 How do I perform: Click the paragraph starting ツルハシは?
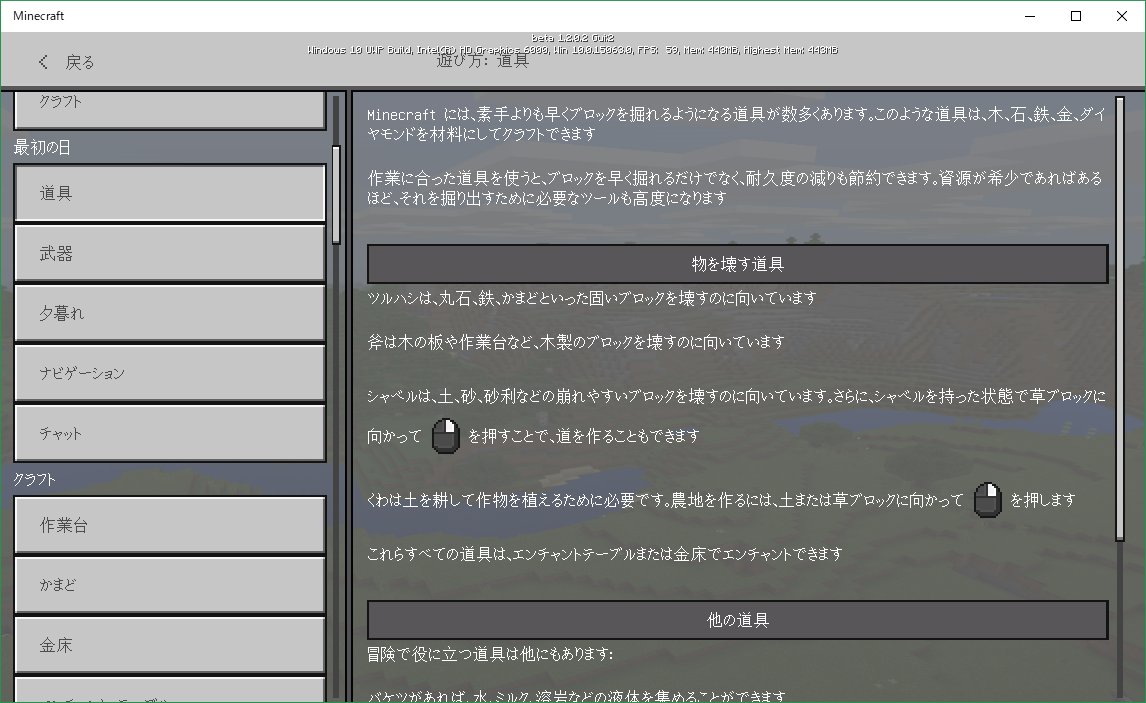(592, 298)
